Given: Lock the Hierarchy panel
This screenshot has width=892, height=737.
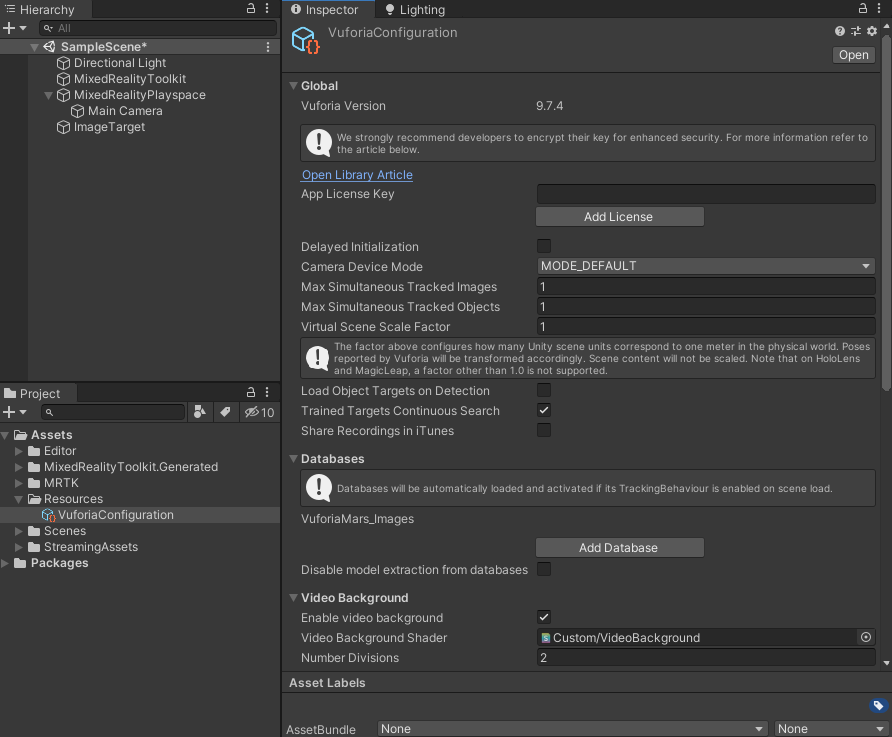Looking at the screenshot, I should 251,9.
